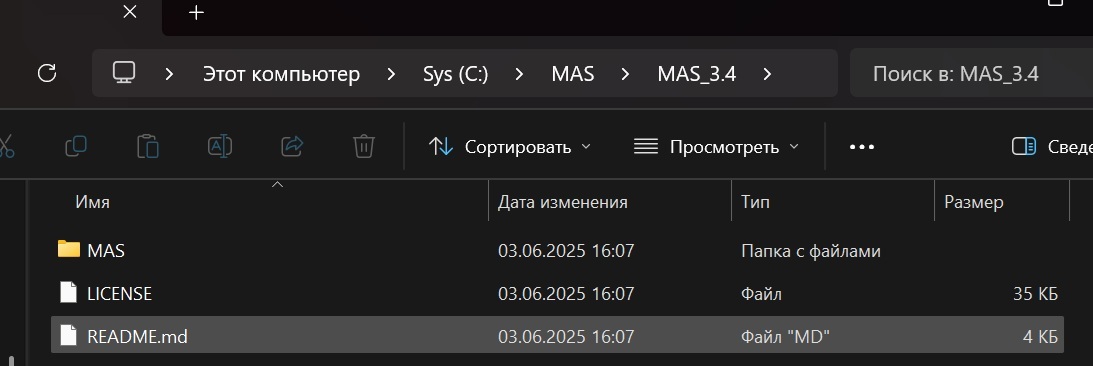Expand chevron after MAS_3.4 in breadcrumb
Viewport: 1093px width, 366px height.
click(767, 74)
